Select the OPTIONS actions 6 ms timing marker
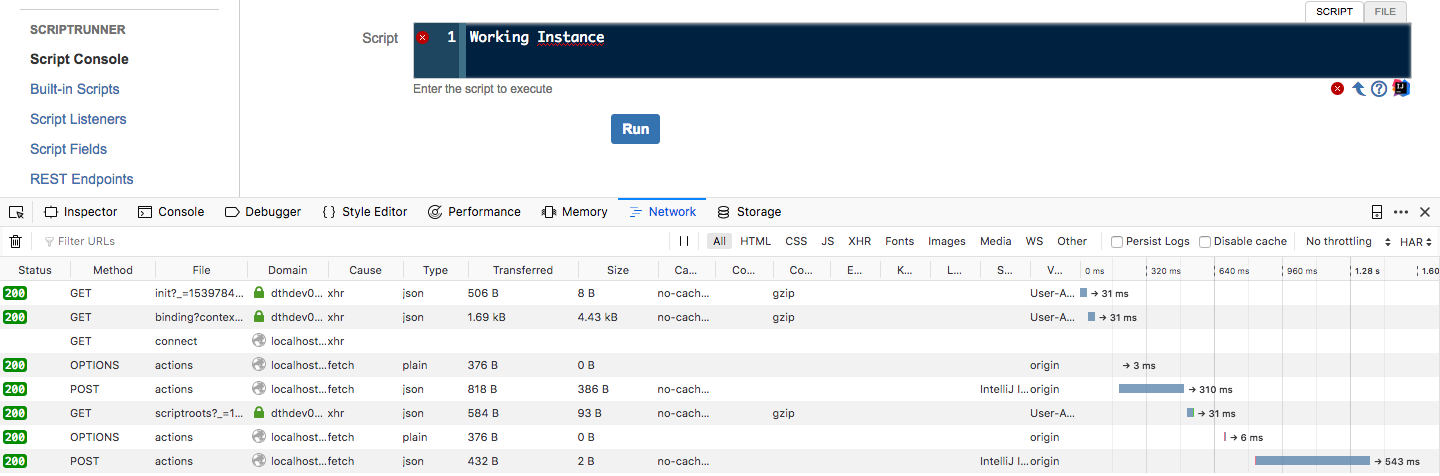This screenshot has width=1440, height=476. point(1225,437)
